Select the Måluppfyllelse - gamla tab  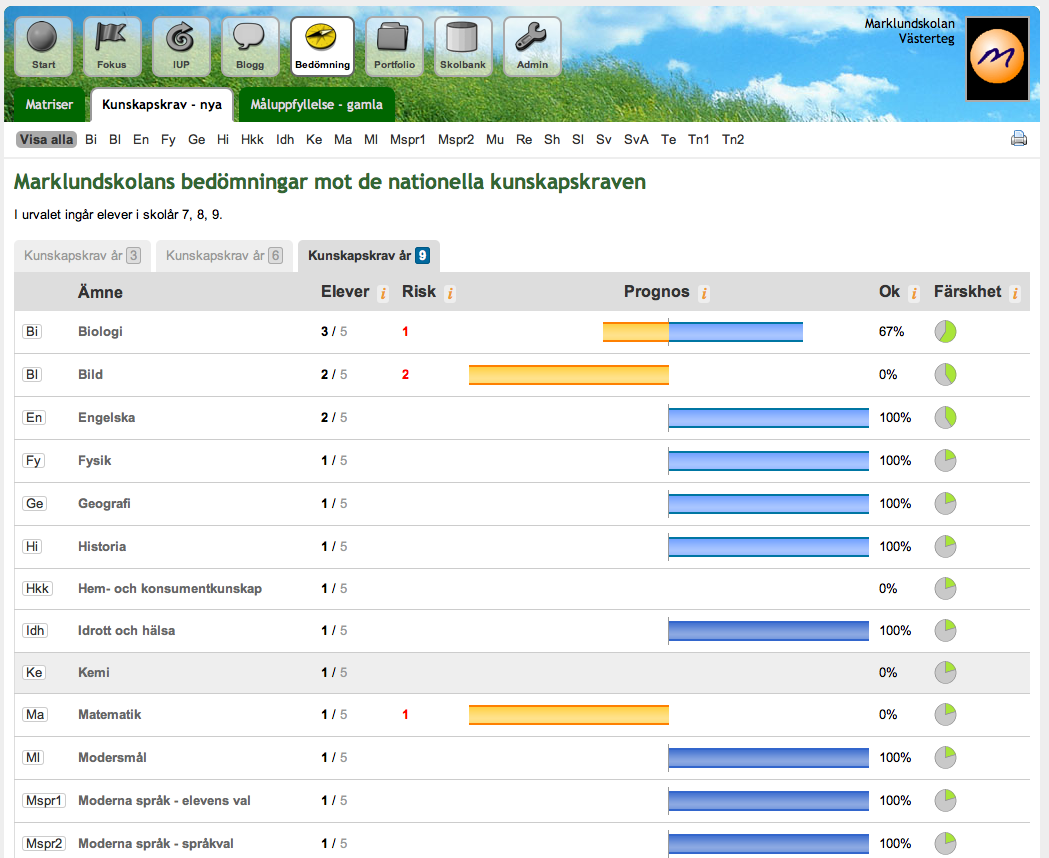tap(316, 104)
